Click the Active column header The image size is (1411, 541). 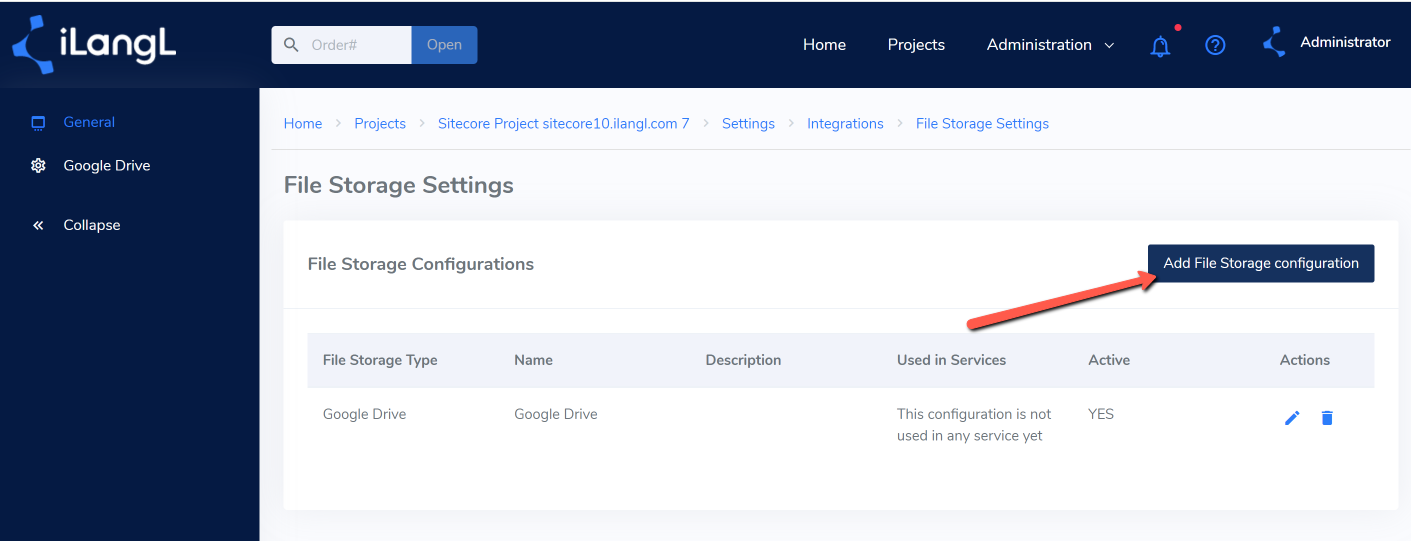coord(1109,360)
